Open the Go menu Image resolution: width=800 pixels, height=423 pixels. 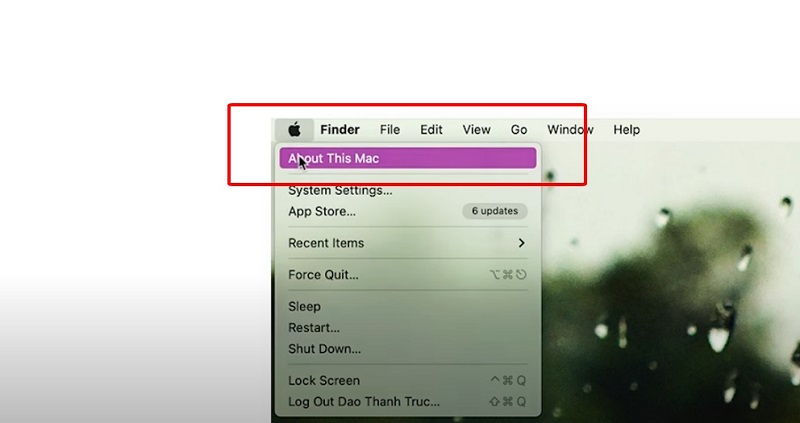tap(519, 130)
